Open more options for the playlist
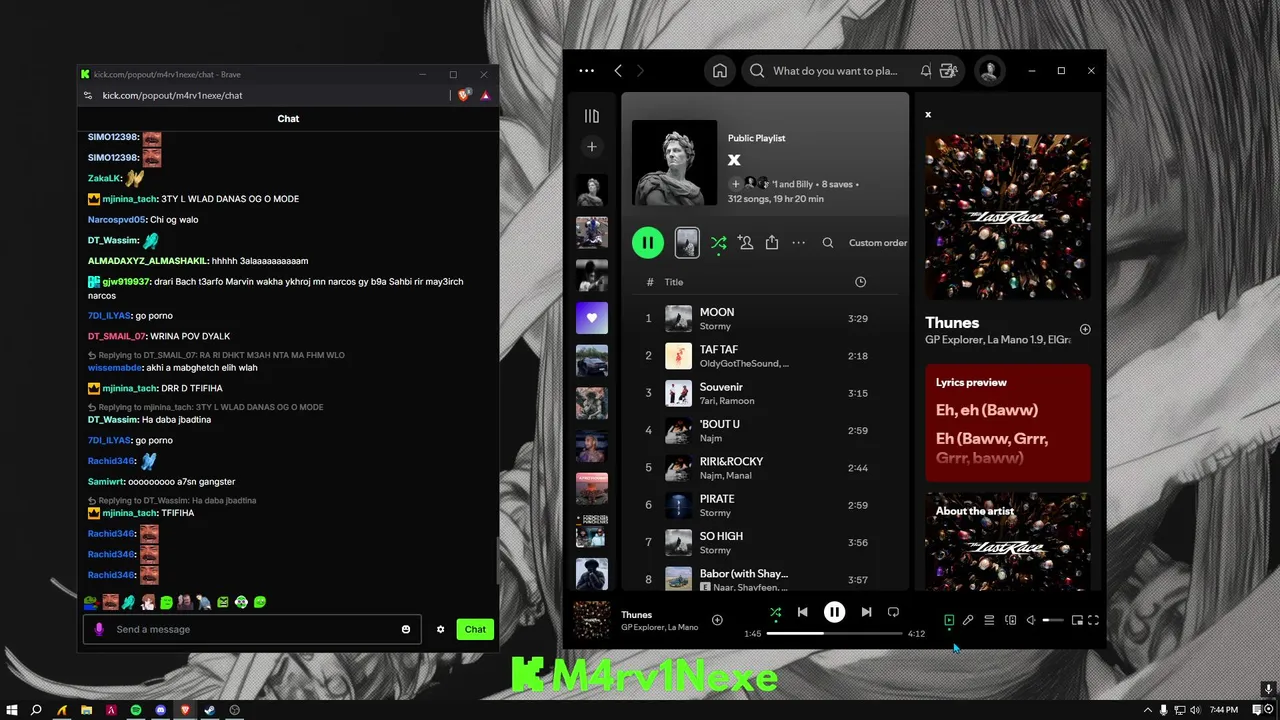 click(798, 242)
